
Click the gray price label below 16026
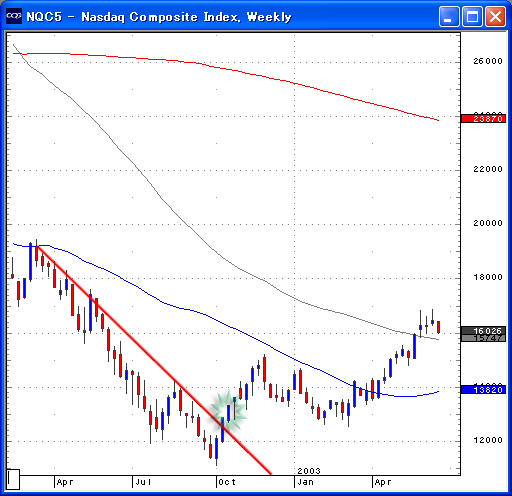(x=483, y=338)
